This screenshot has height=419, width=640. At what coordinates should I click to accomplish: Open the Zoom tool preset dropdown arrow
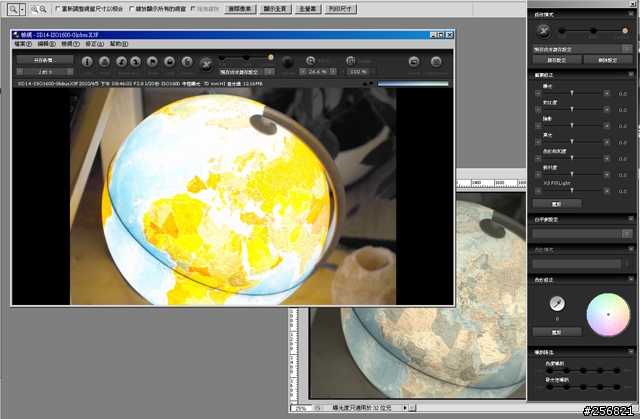(22, 9)
